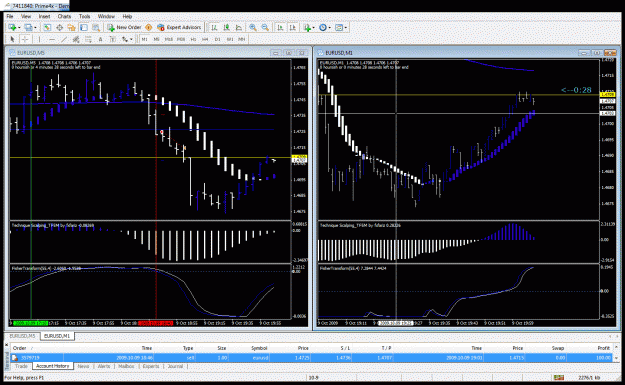The image size is (625, 385).
Task: Sort history by the Order column header
Action: coord(20,348)
